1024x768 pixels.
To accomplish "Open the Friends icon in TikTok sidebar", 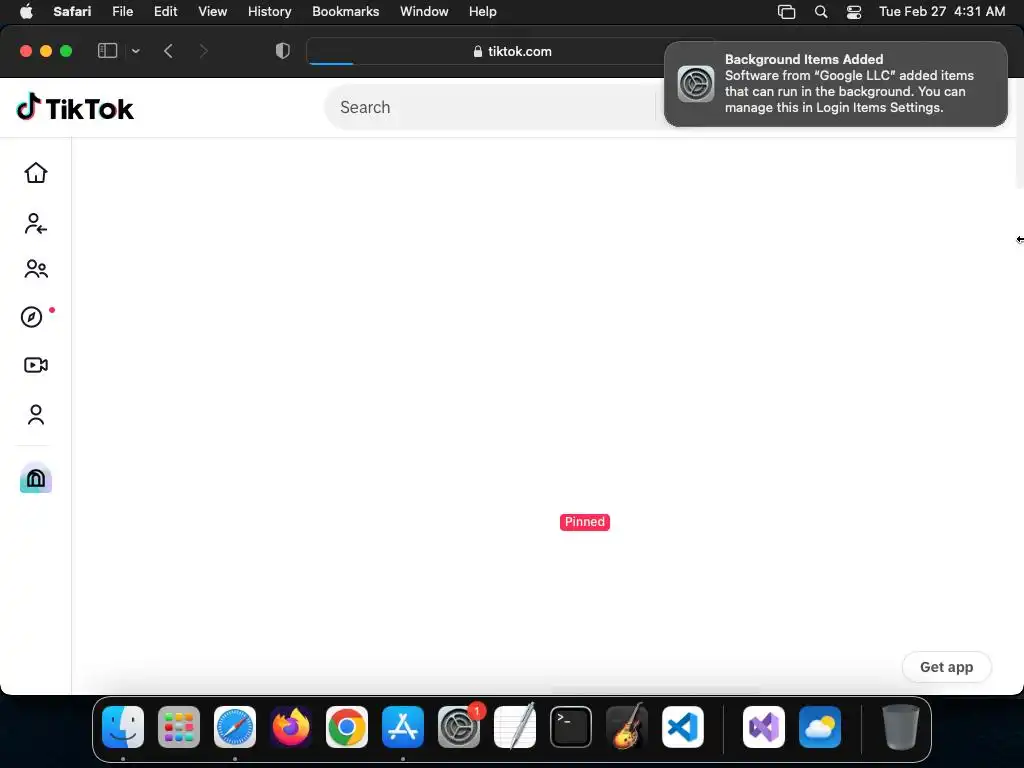I will click(x=36, y=269).
